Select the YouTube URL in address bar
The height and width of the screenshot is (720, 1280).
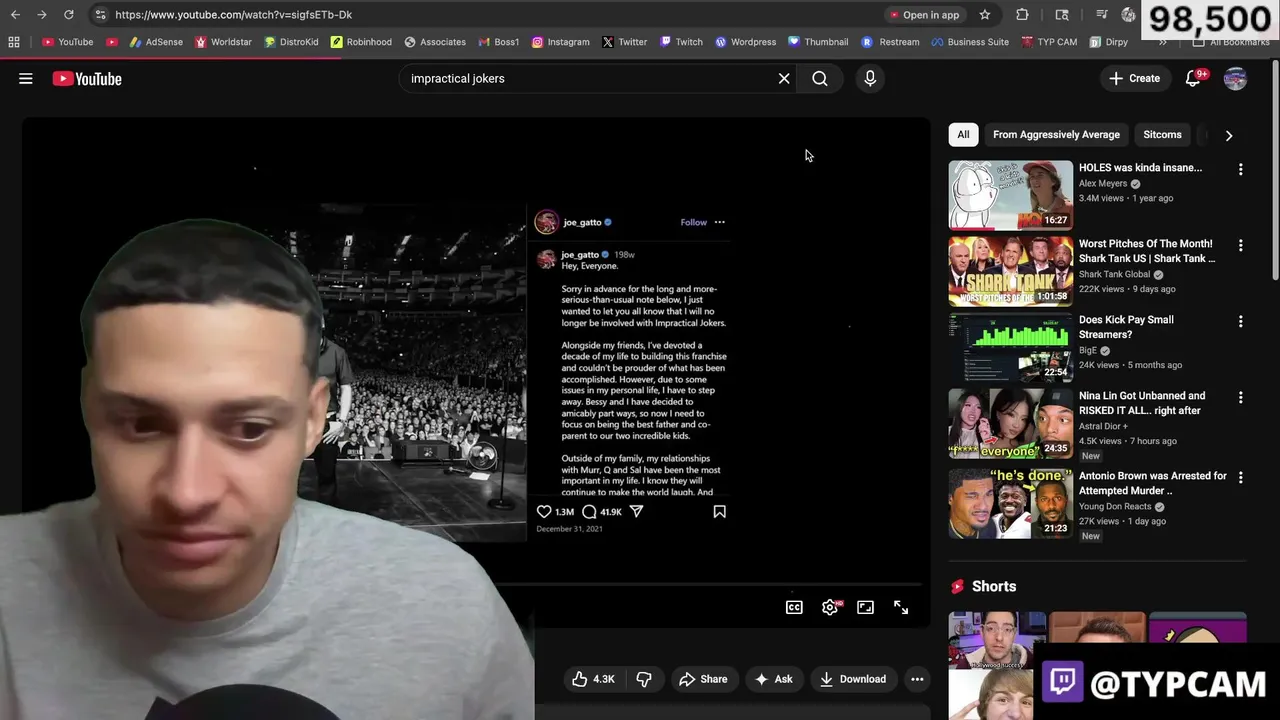click(233, 15)
